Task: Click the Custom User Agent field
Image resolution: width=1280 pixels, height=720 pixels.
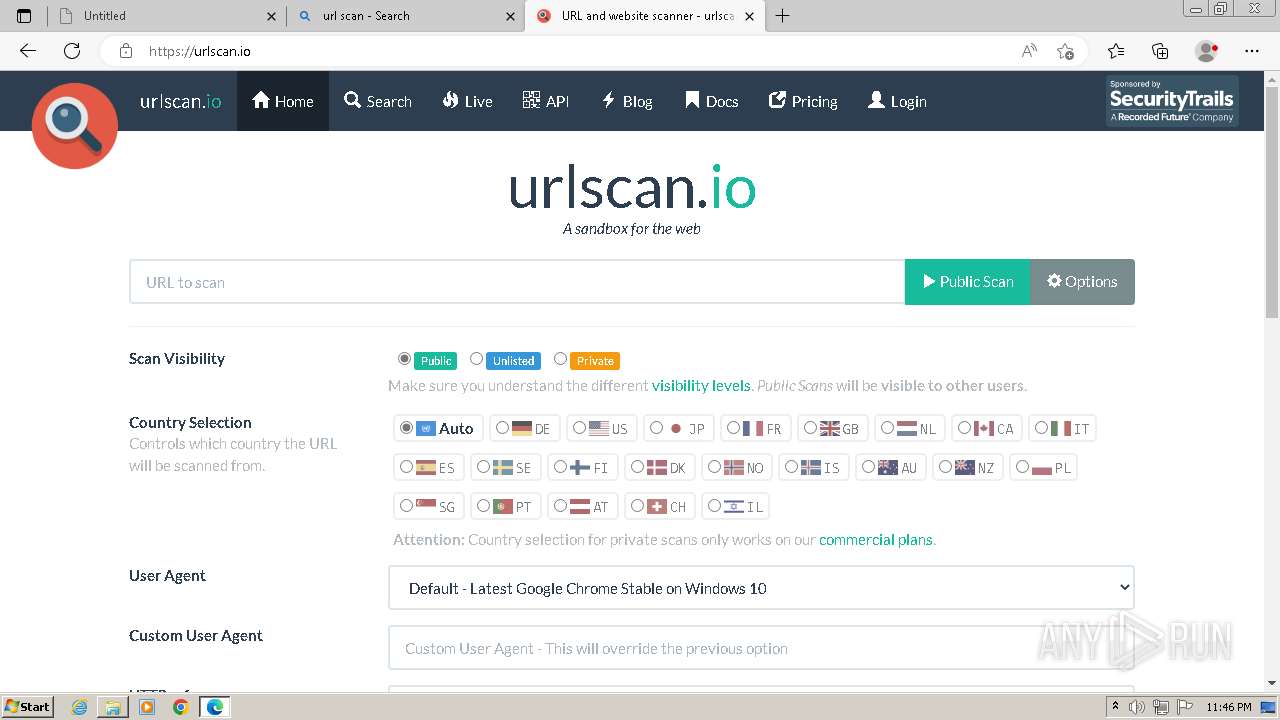Action: pyautogui.click(x=761, y=648)
